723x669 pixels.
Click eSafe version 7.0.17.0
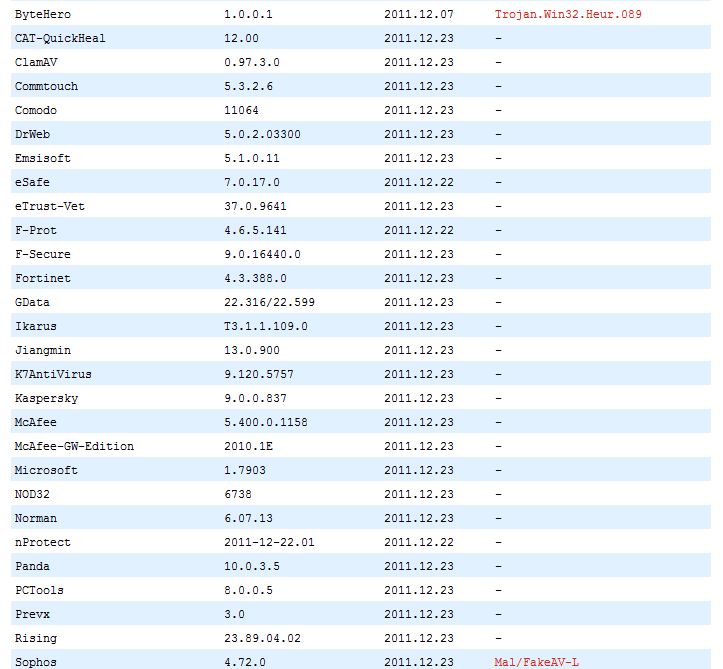tap(252, 182)
